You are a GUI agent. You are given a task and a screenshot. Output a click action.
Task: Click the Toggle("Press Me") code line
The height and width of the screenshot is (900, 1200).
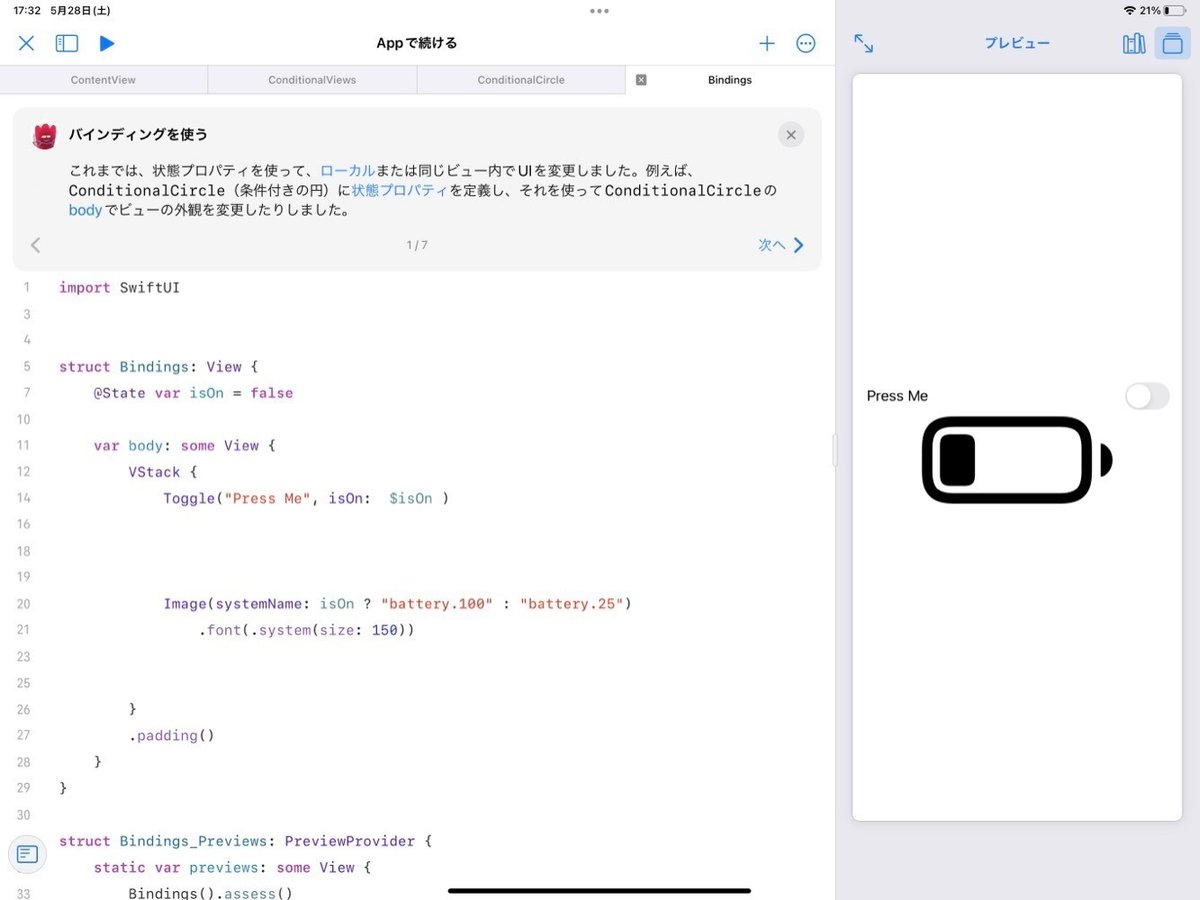pyautogui.click(x=306, y=498)
